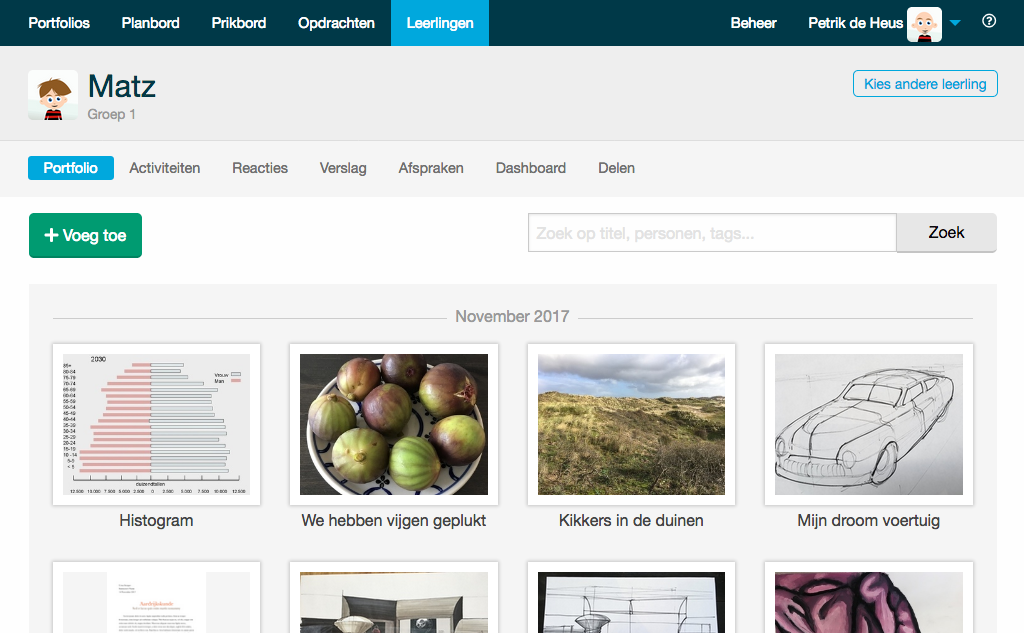Open the dunes landscape photo thumbnail
The image size is (1024, 633).
click(631, 424)
